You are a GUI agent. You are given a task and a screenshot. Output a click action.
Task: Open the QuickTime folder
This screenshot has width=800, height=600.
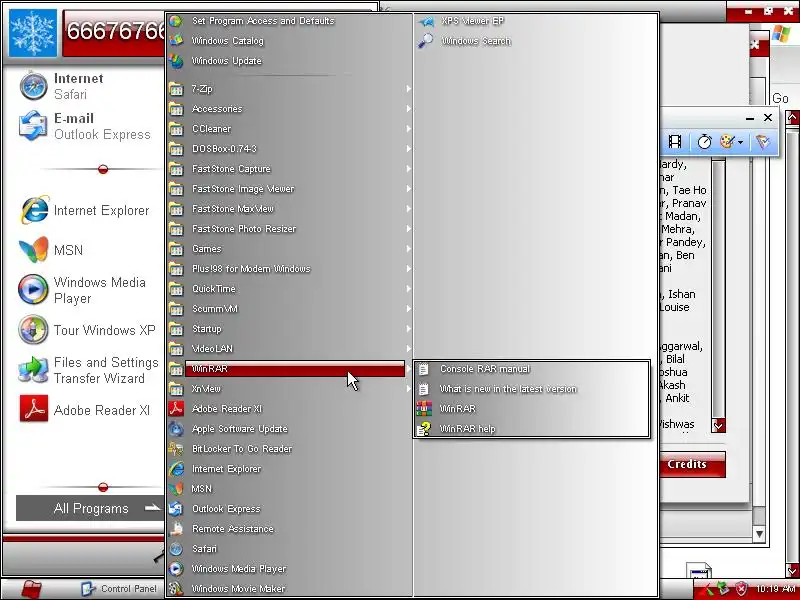[289, 289]
